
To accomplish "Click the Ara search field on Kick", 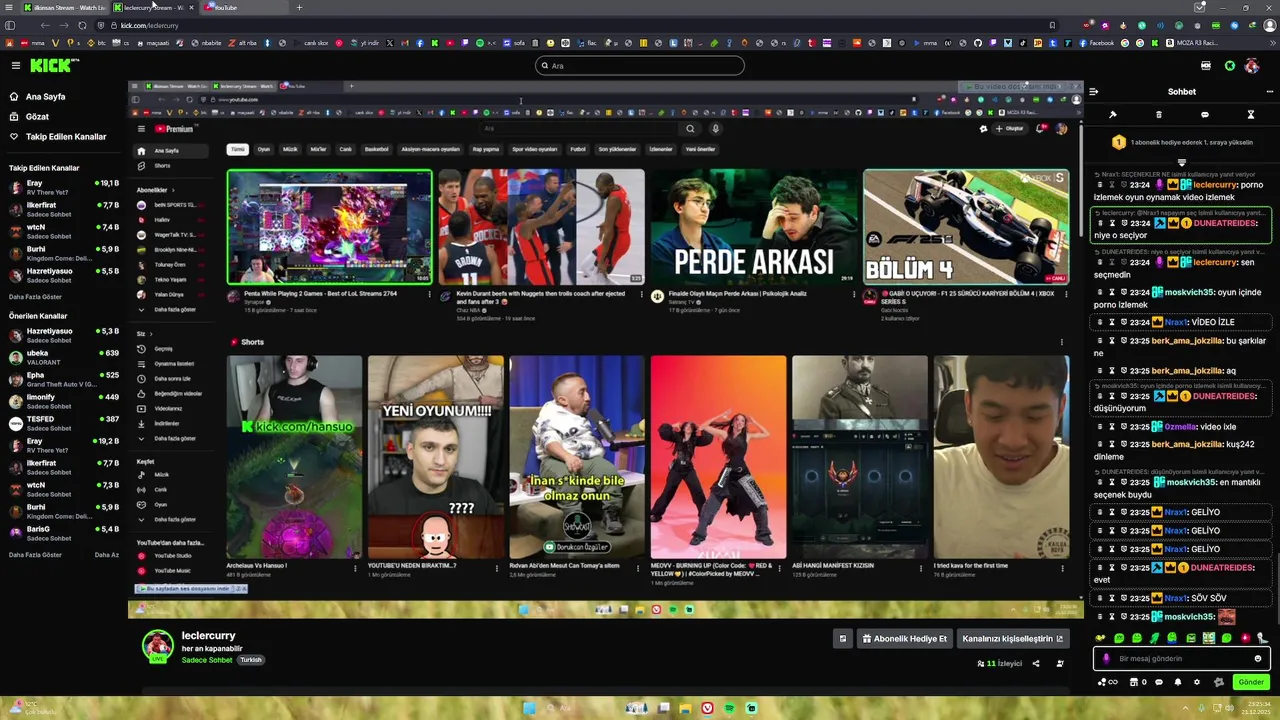I will [x=640, y=66].
